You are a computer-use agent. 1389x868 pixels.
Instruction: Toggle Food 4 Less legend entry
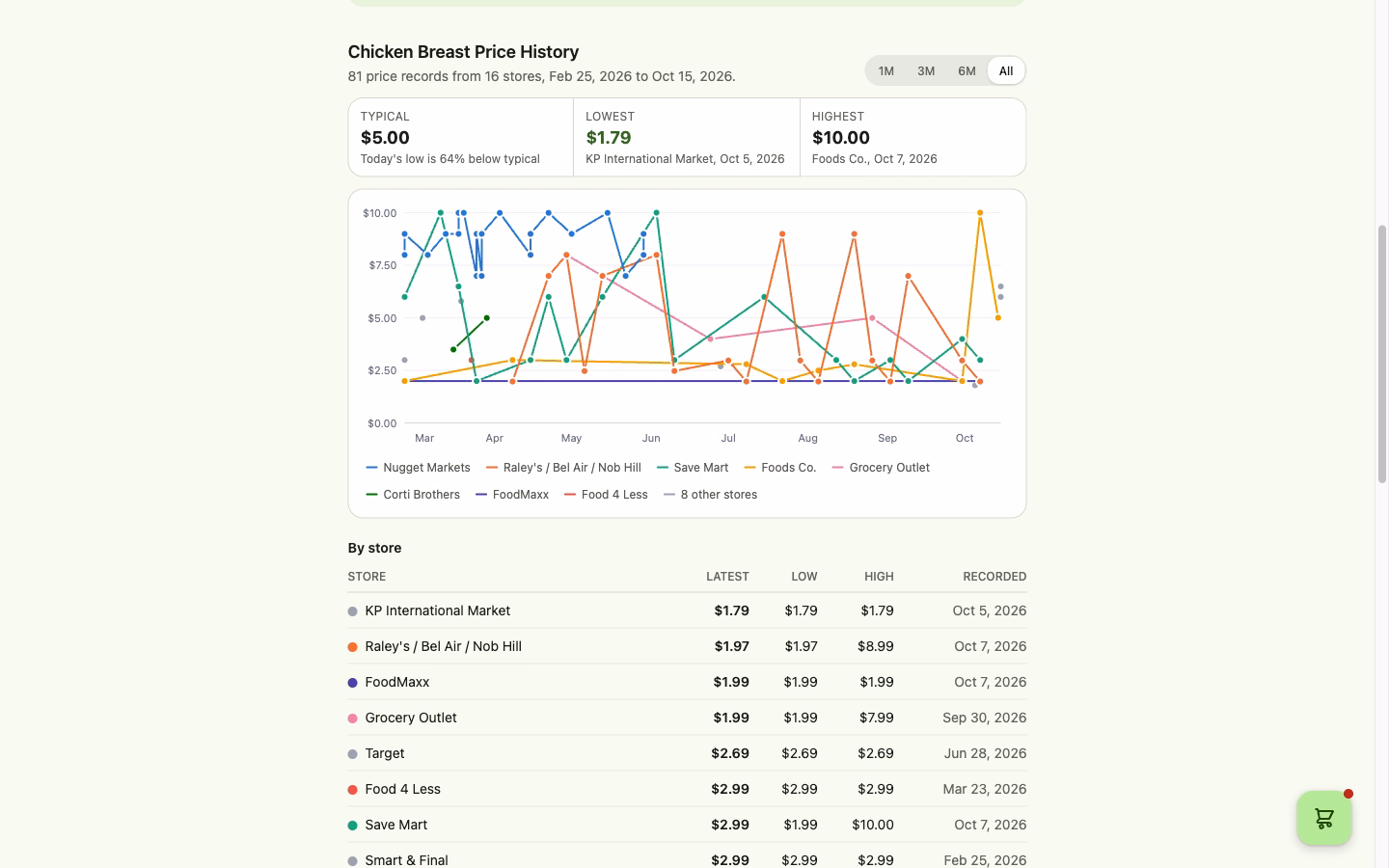point(606,495)
